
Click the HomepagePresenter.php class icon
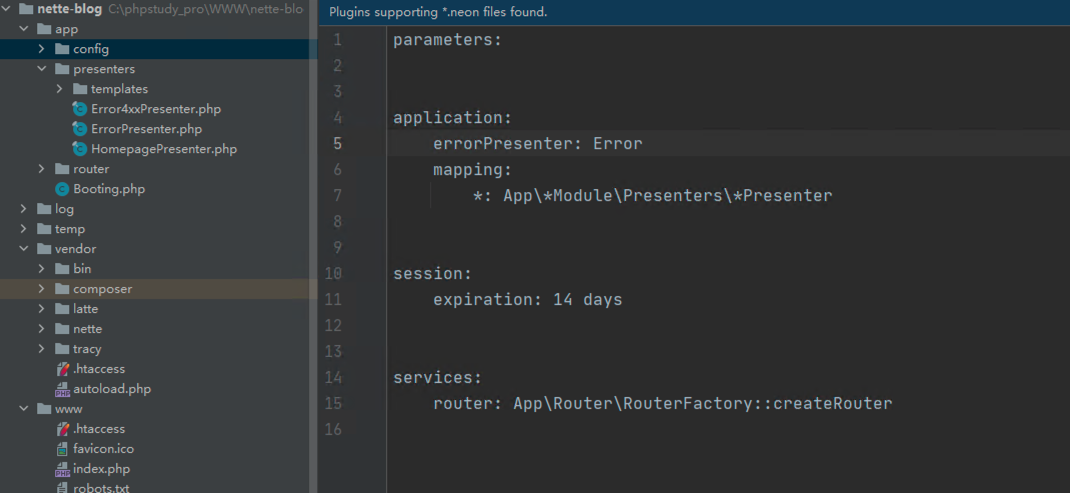pyautogui.click(x=80, y=149)
